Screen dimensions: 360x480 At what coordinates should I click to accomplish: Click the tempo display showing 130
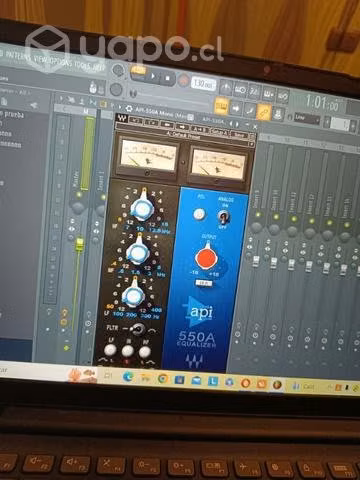203,83
